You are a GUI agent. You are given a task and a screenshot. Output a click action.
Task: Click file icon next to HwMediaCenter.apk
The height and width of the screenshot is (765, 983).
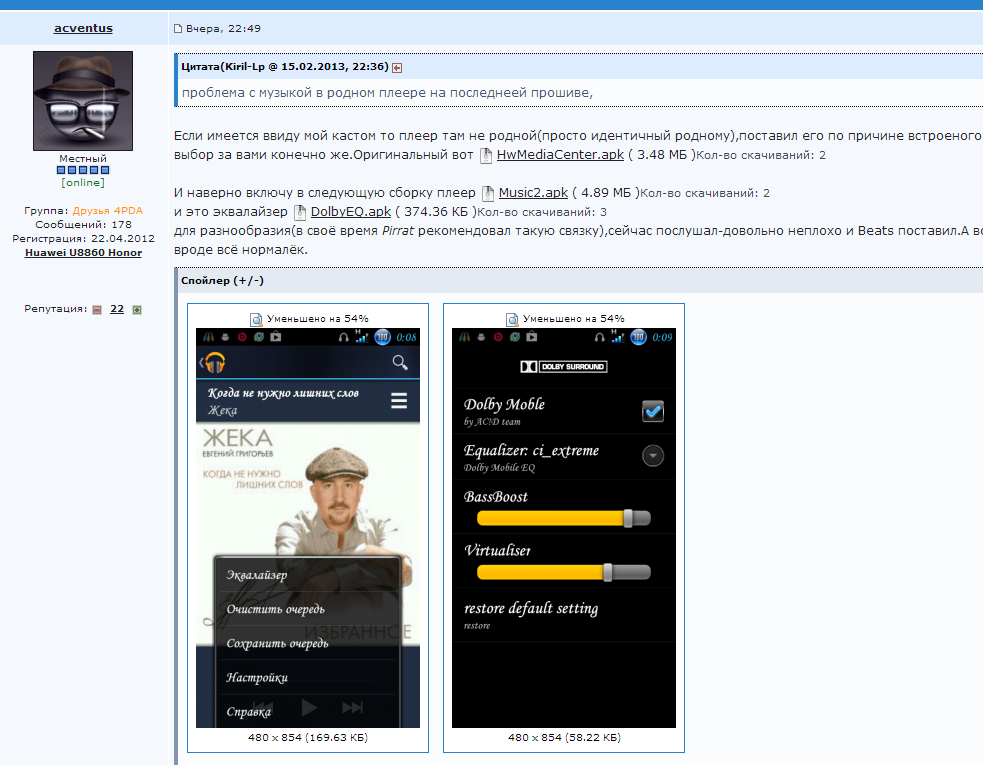coord(486,155)
